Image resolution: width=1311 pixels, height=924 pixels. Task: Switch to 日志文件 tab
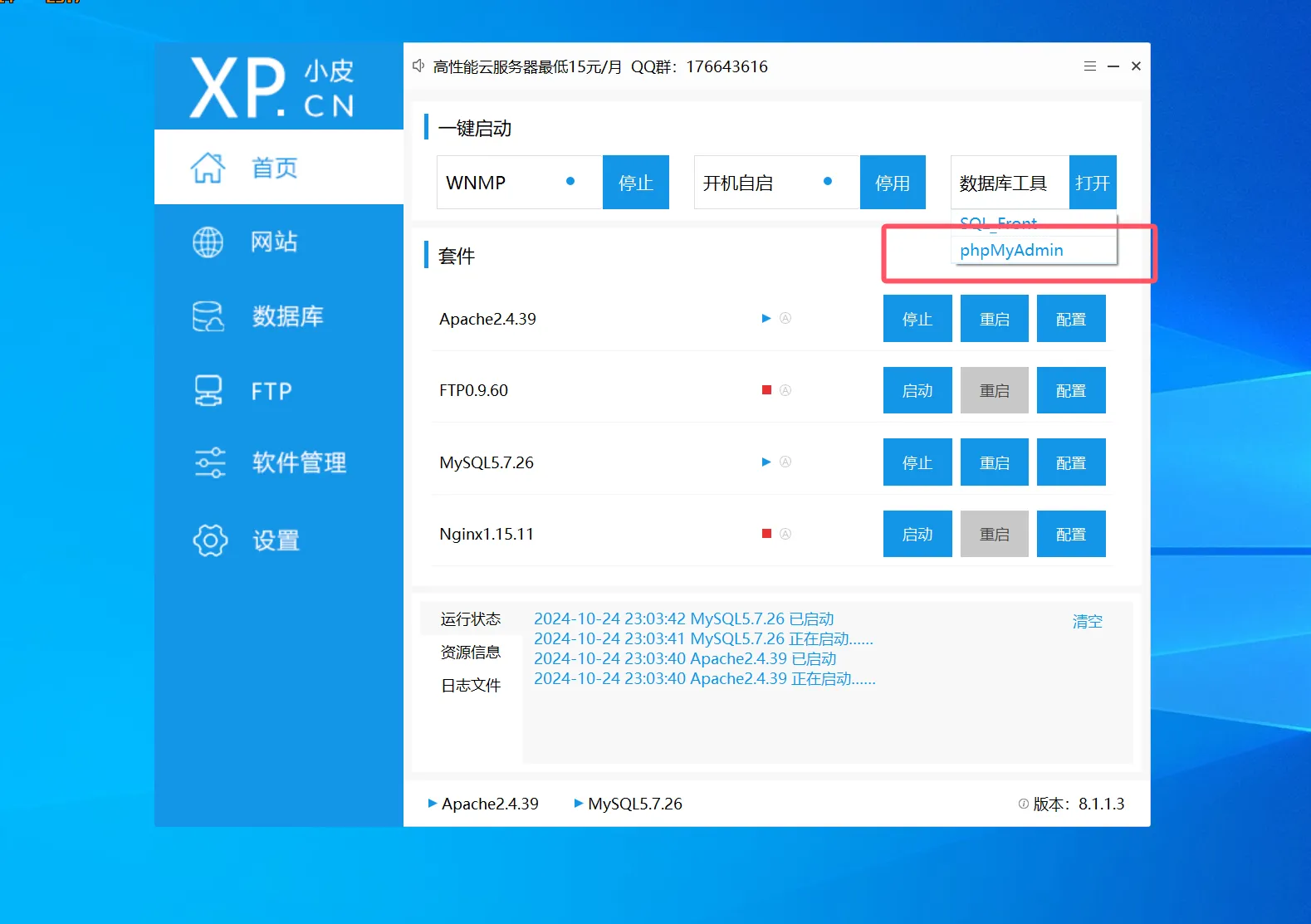click(x=471, y=685)
